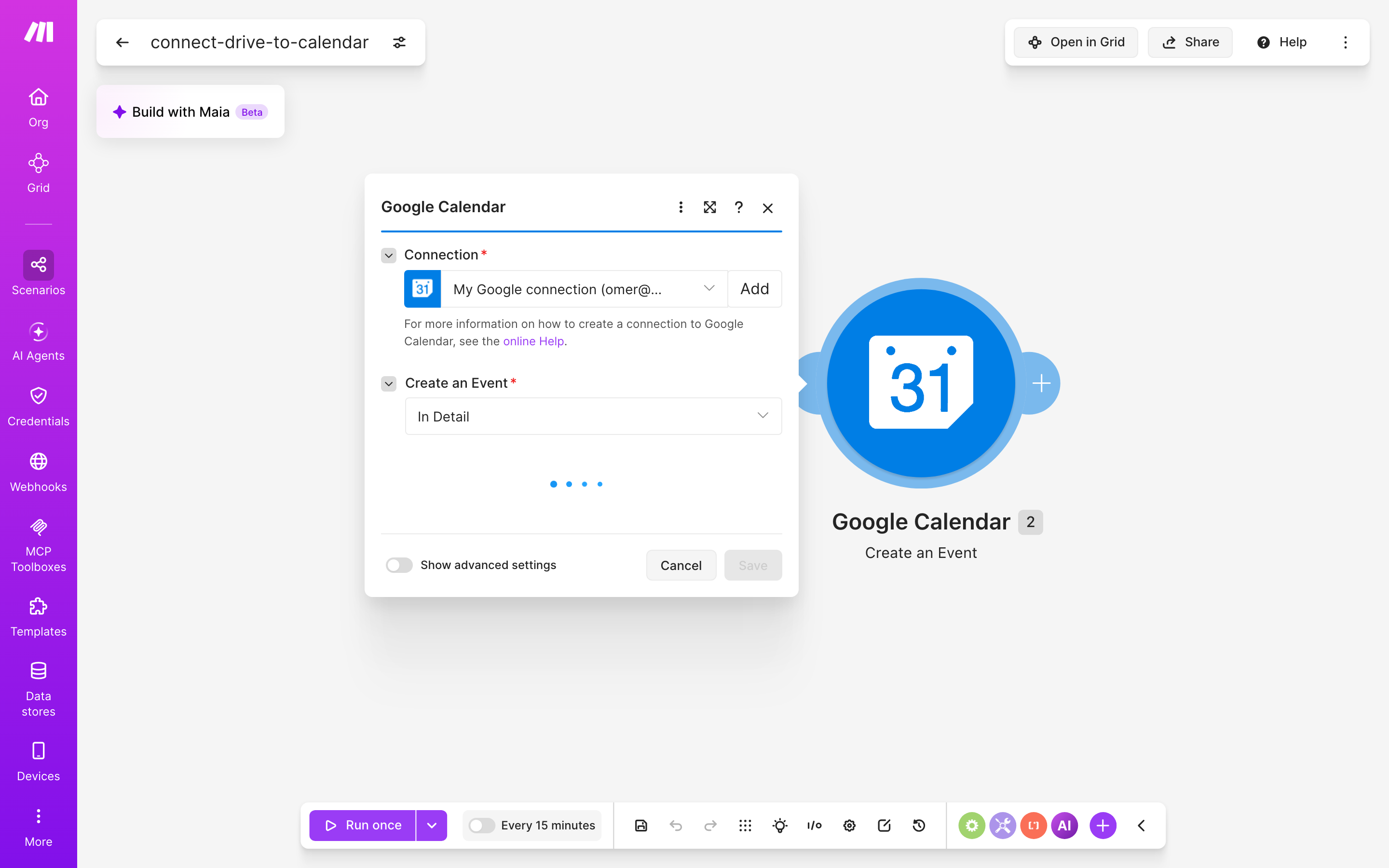Open Credentials in sidebar
The image size is (1389, 868).
[39, 407]
